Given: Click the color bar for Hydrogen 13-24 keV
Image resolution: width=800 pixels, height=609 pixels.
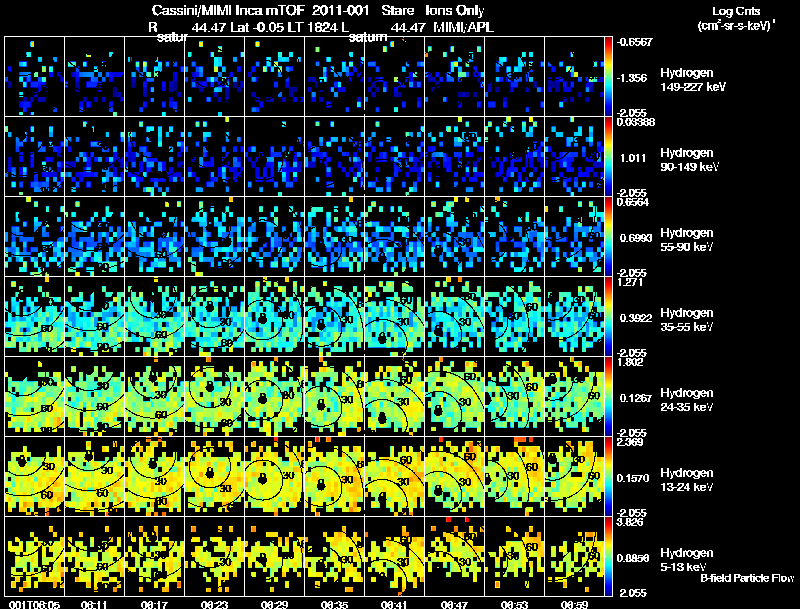Looking at the screenshot, I should [x=608, y=477].
